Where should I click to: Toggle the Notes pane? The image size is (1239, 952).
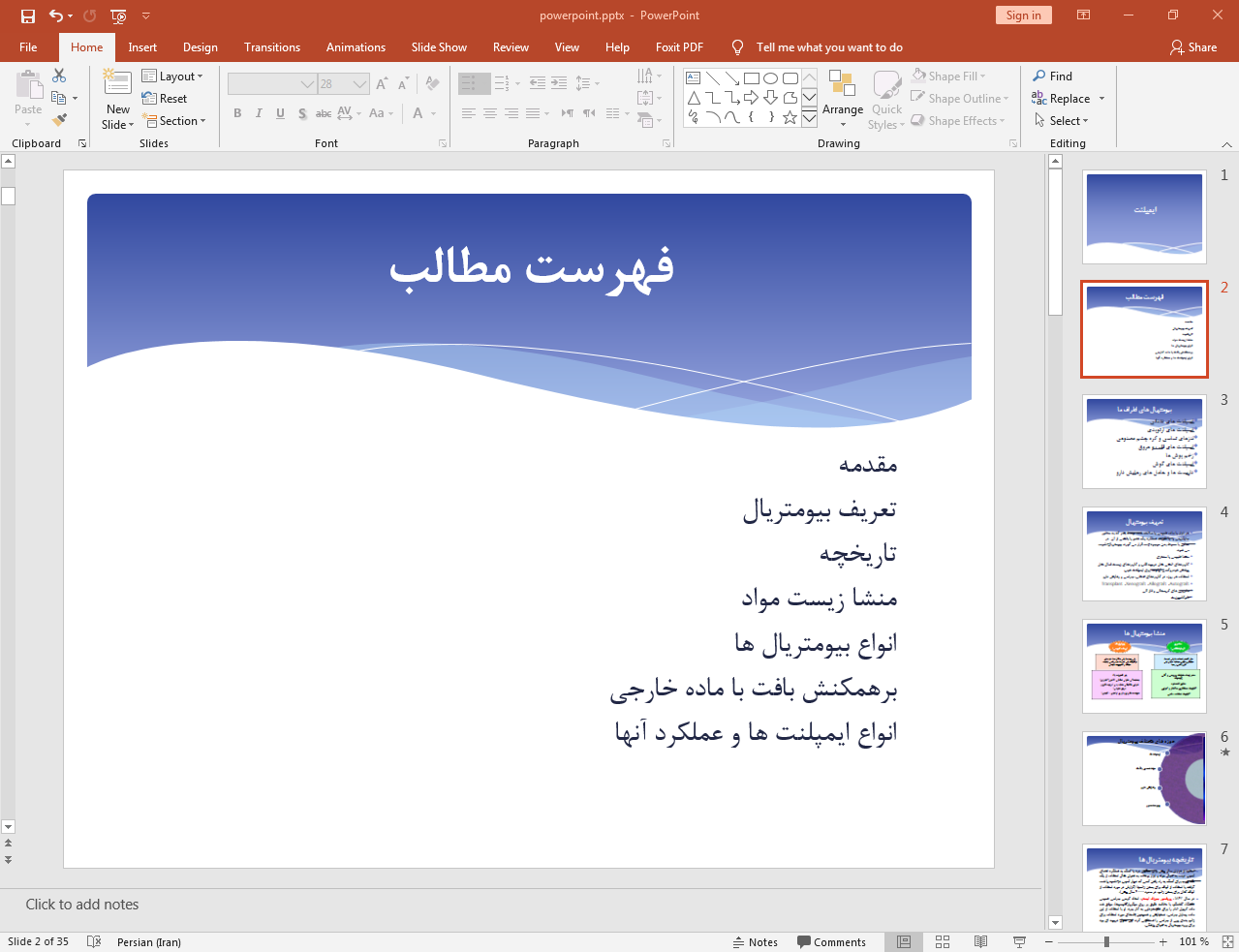pyautogui.click(x=755, y=941)
